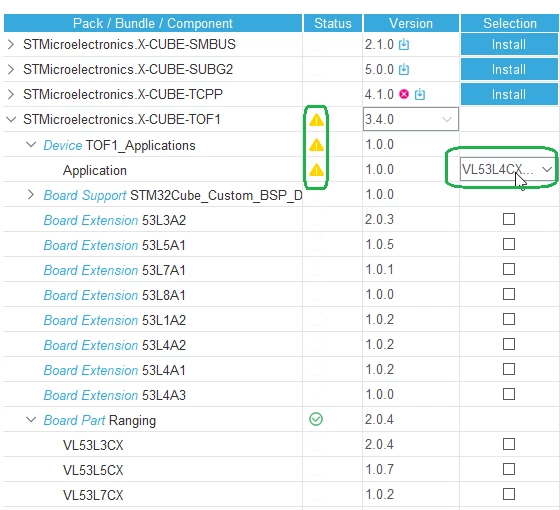The height and width of the screenshot is (510, 560).
Task: Click the download icon beside version 4.1.0
Action: click(x=420, y=94)
